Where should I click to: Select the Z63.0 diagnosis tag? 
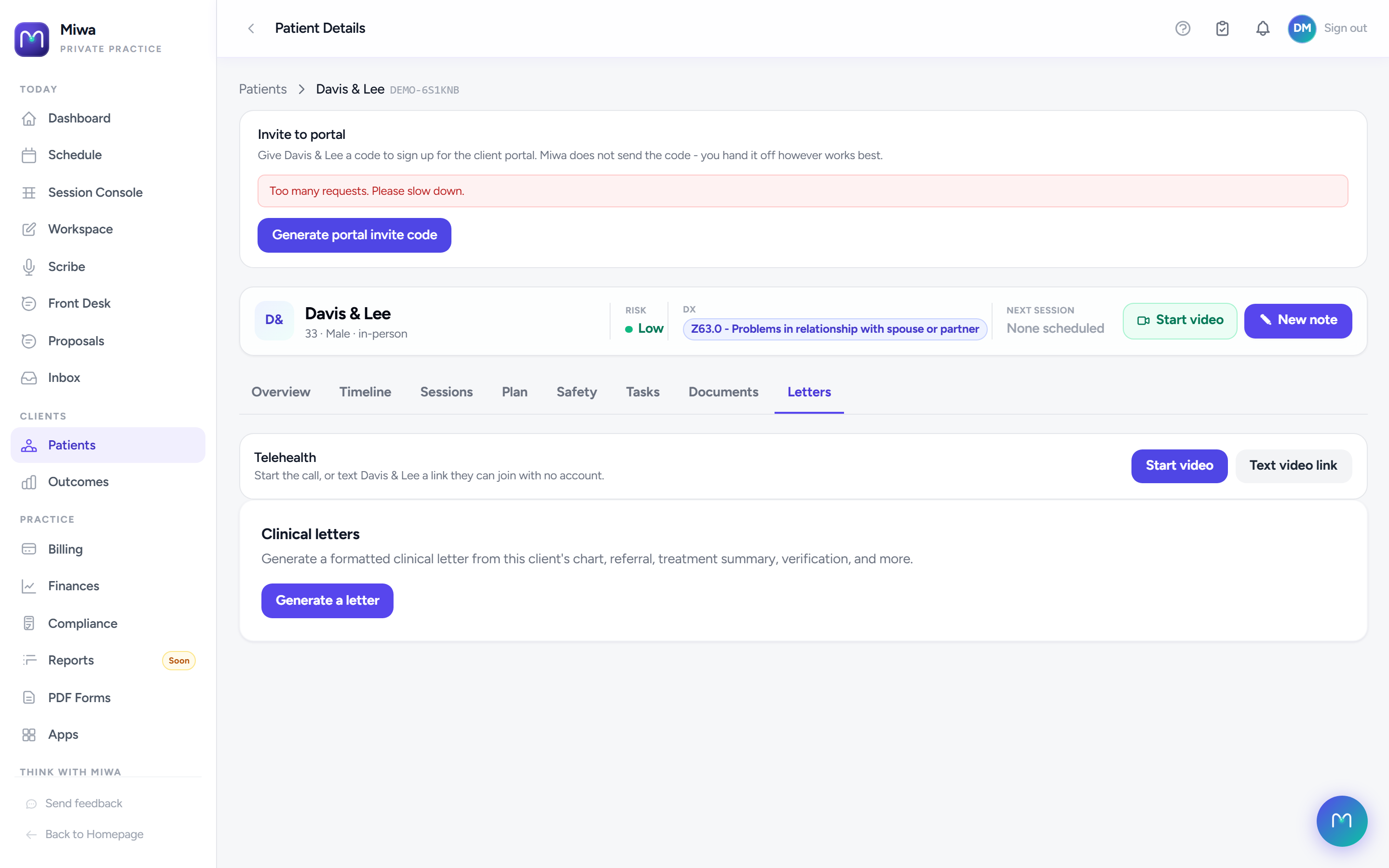834,329
